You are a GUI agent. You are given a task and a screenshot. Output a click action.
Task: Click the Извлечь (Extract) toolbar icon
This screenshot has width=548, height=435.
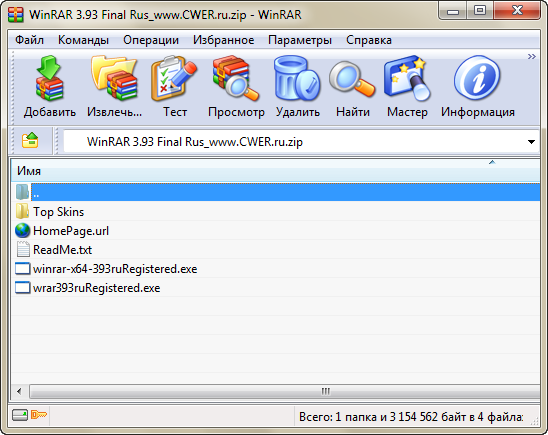pyautogui.click(x=114, y=78)
